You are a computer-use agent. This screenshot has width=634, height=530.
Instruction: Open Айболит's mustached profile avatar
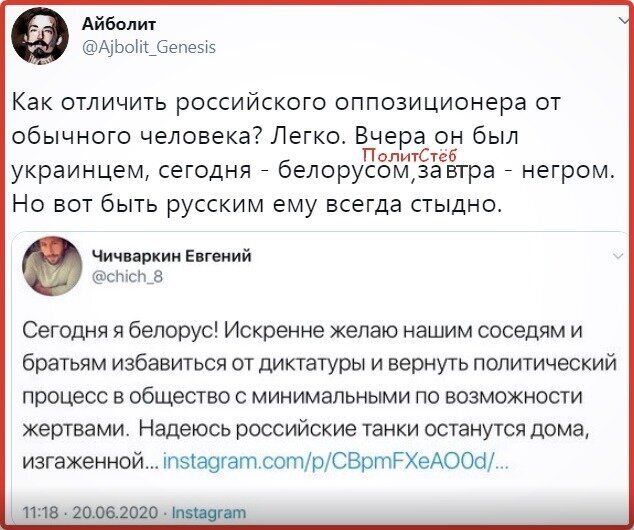click(x=40, y=36)
